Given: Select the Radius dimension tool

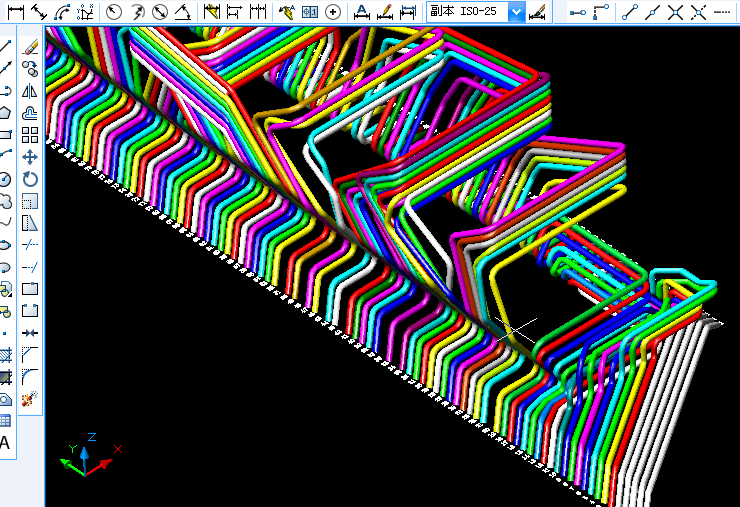Looking at the screenshot, I should 114,11.
